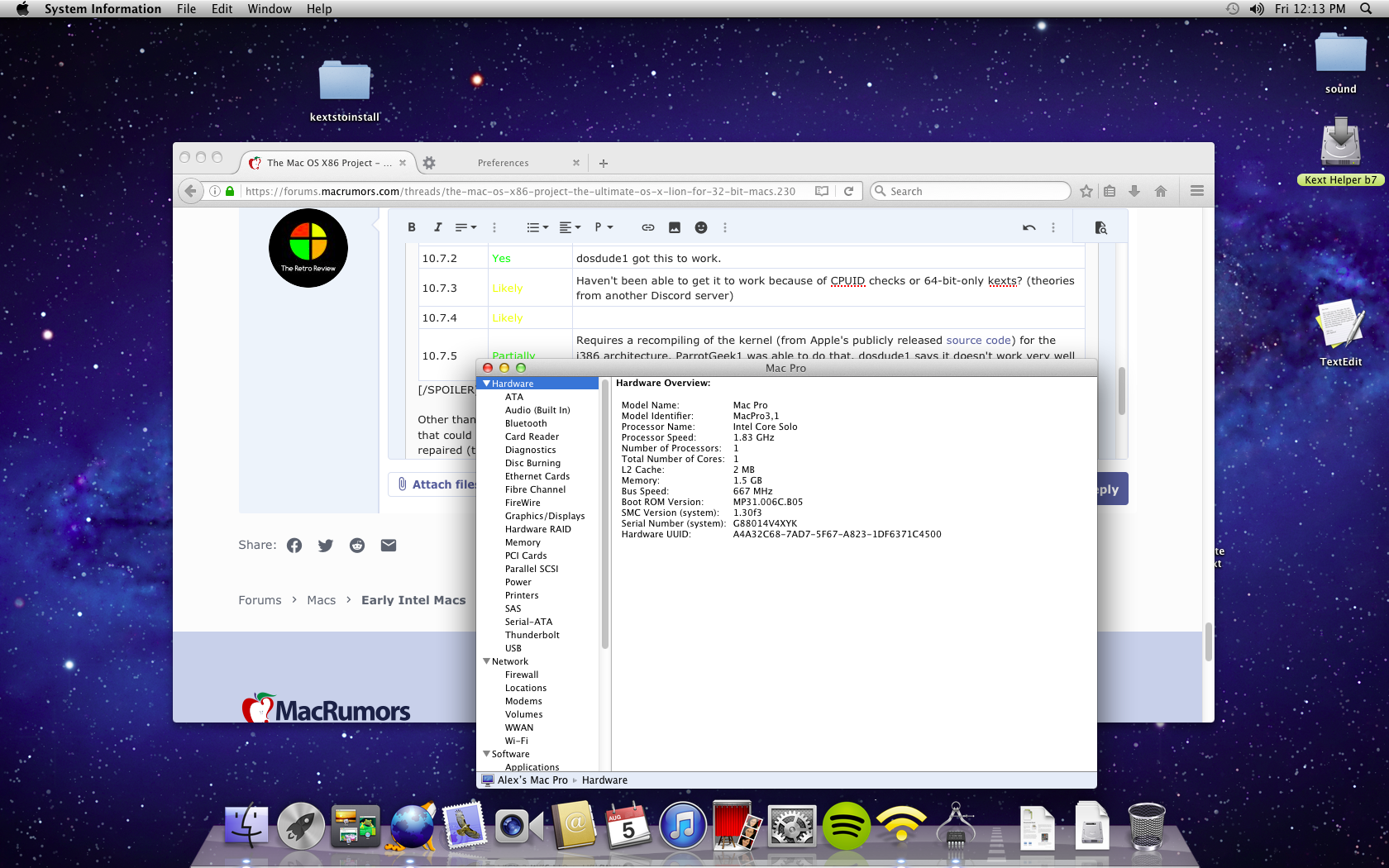1389x868 pixels.
Task: Follow the 'source code' link in the table
Action: coord(979,340)
